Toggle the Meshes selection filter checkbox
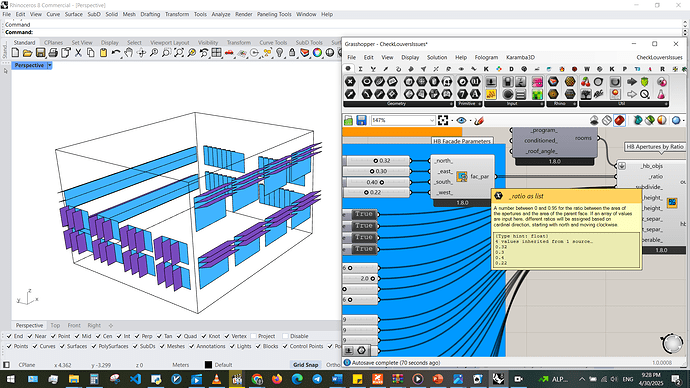Viewport: 690px width, 388px height. click(162, 346)
